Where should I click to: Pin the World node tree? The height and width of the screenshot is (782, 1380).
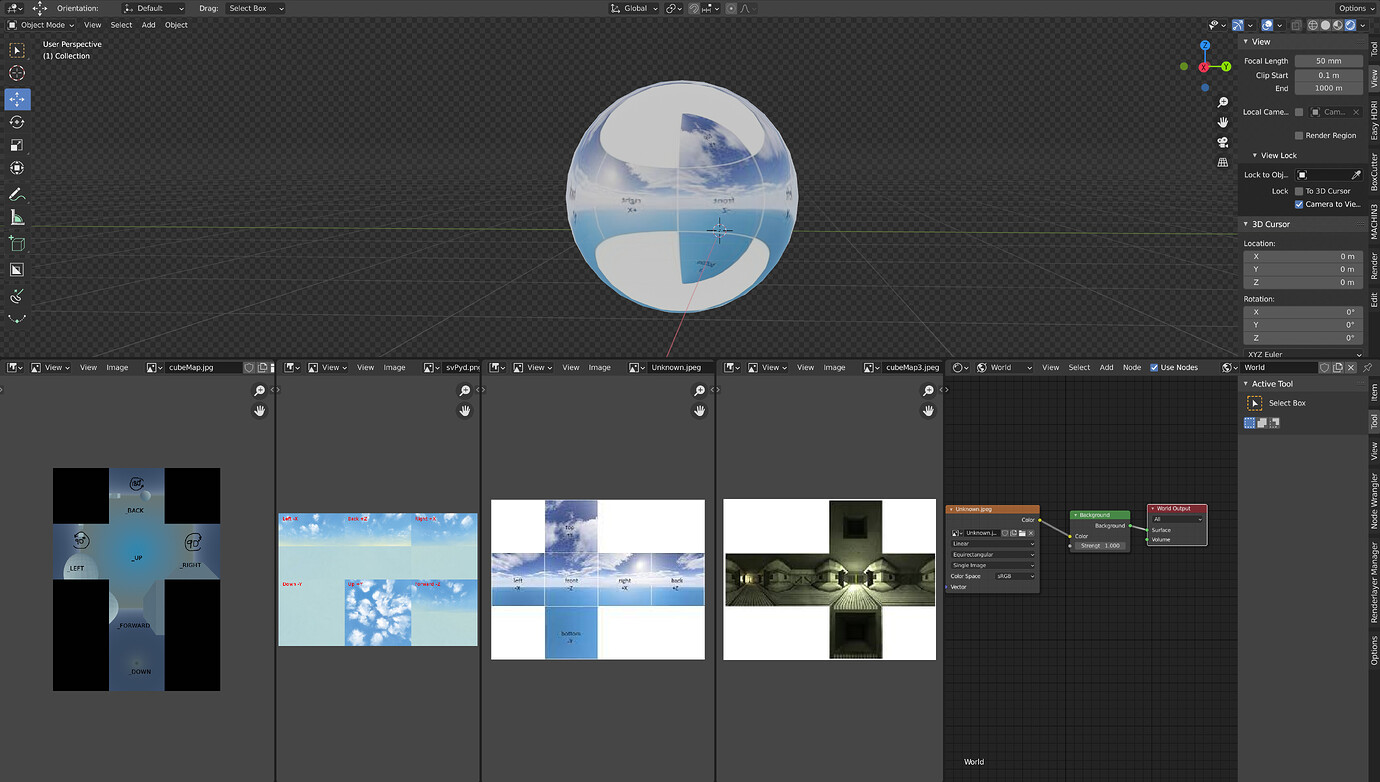(1367, 367)
